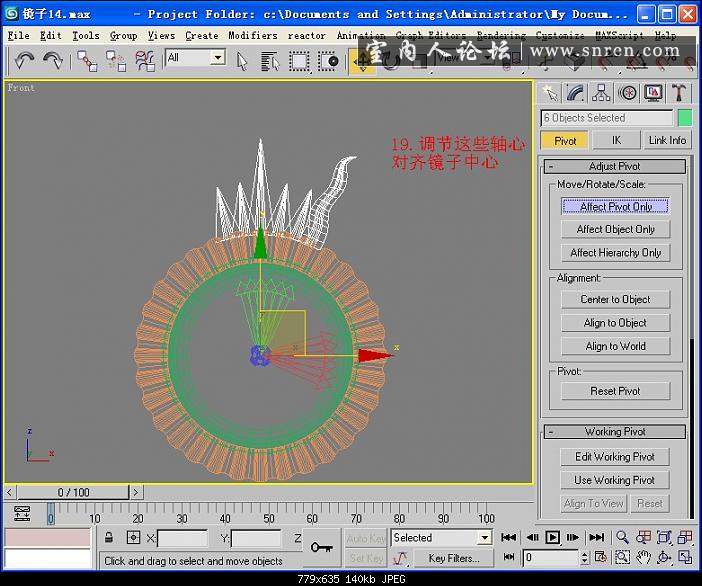
Task: Click the Center to Object button
Action: pos(615,299)
